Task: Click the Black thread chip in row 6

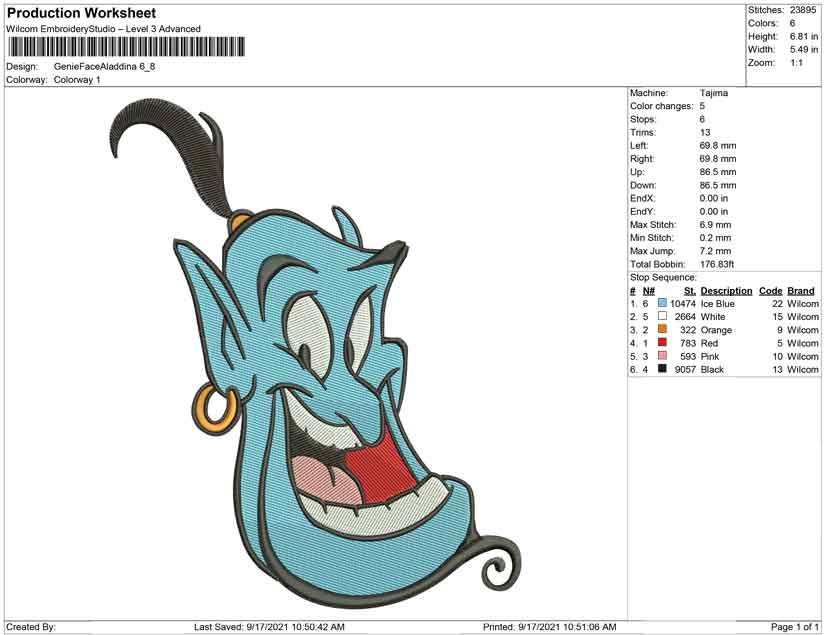Action: pos(660,368)
